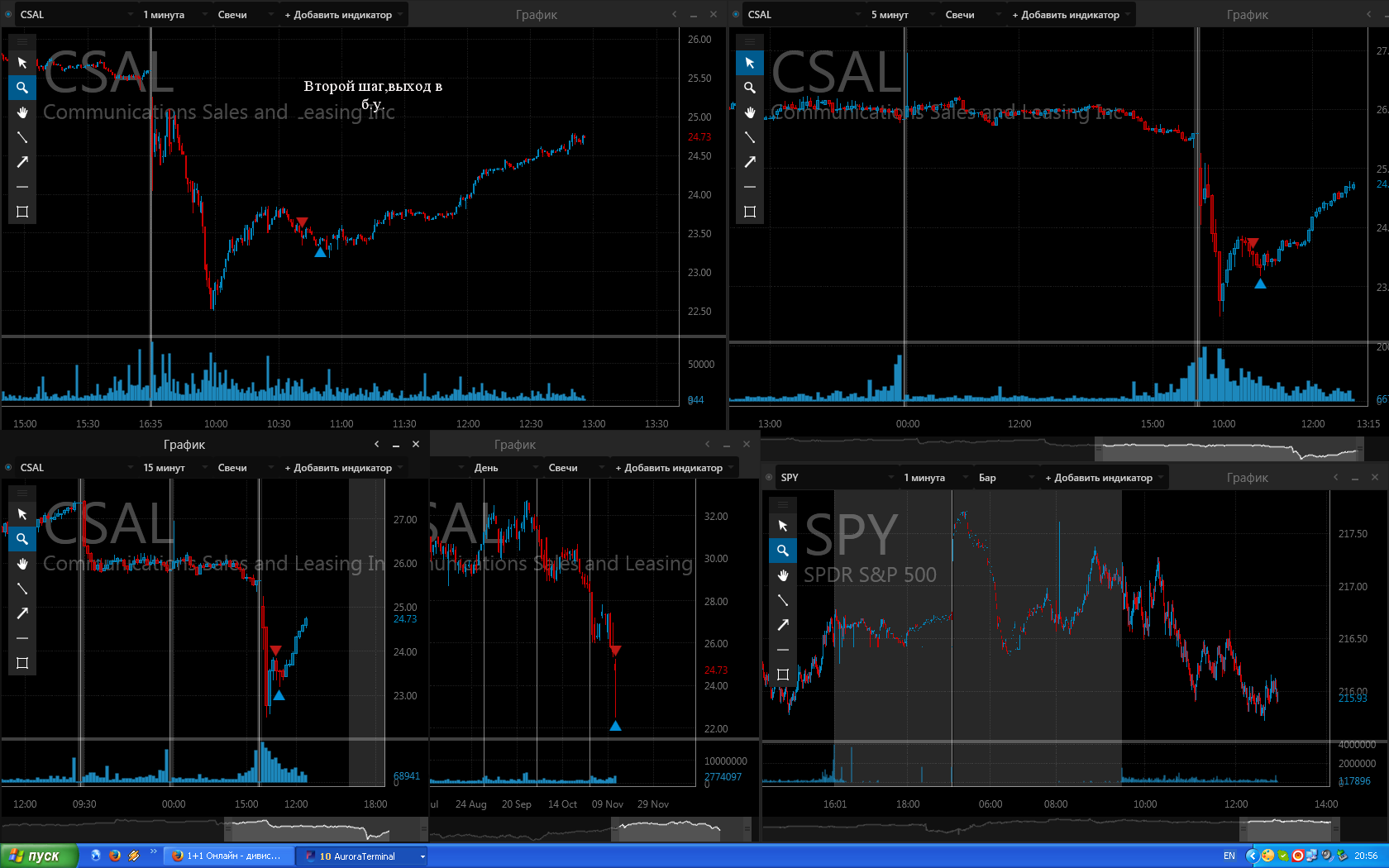Screen dimensions: 1389x868
Task: Select hand pan tool in top-left CSAL chart
Action: coord(22,112)
